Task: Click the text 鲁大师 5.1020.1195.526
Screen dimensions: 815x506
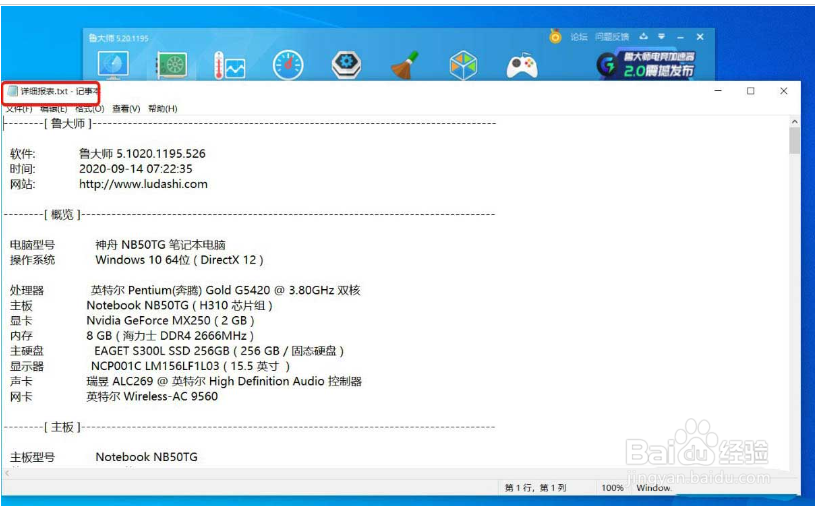Action: click(x=142, y=154)
